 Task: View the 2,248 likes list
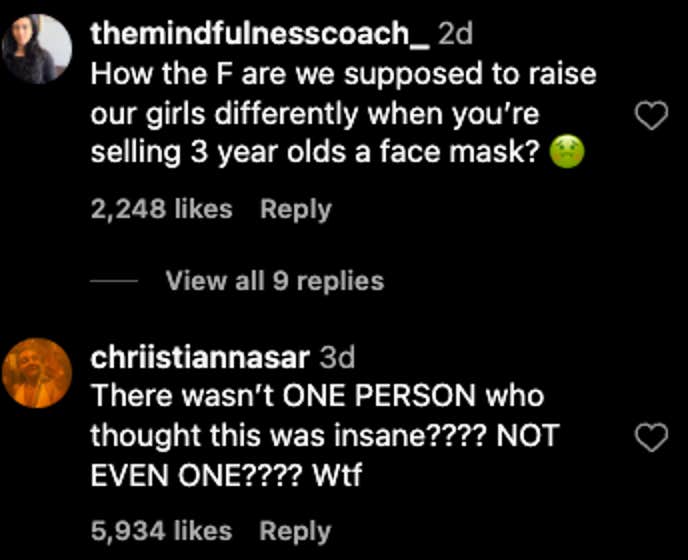(161, 210)
